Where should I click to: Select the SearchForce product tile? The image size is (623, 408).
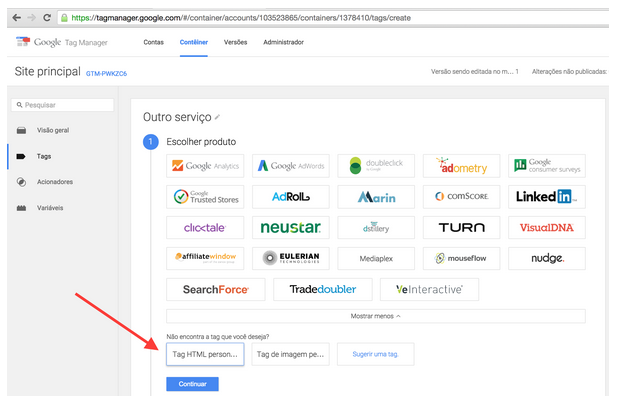coord(216,290)
